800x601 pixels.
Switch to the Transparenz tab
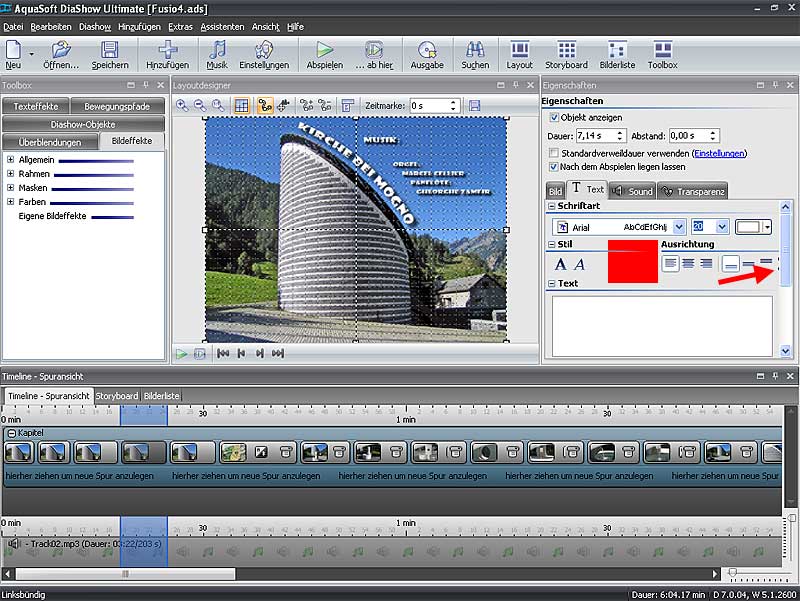pyautogui.click(x=692, y=191)
